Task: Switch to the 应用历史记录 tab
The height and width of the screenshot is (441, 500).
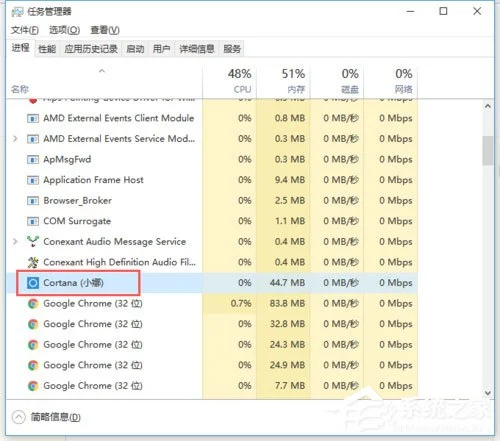Action: tap(91, 49)
